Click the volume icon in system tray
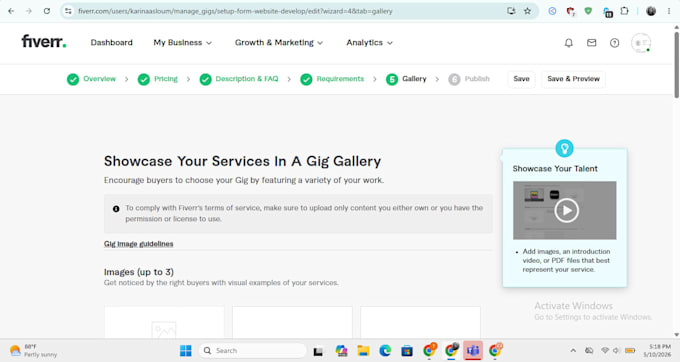This screenshot has height=362, width=680. [x=616, y=350]
